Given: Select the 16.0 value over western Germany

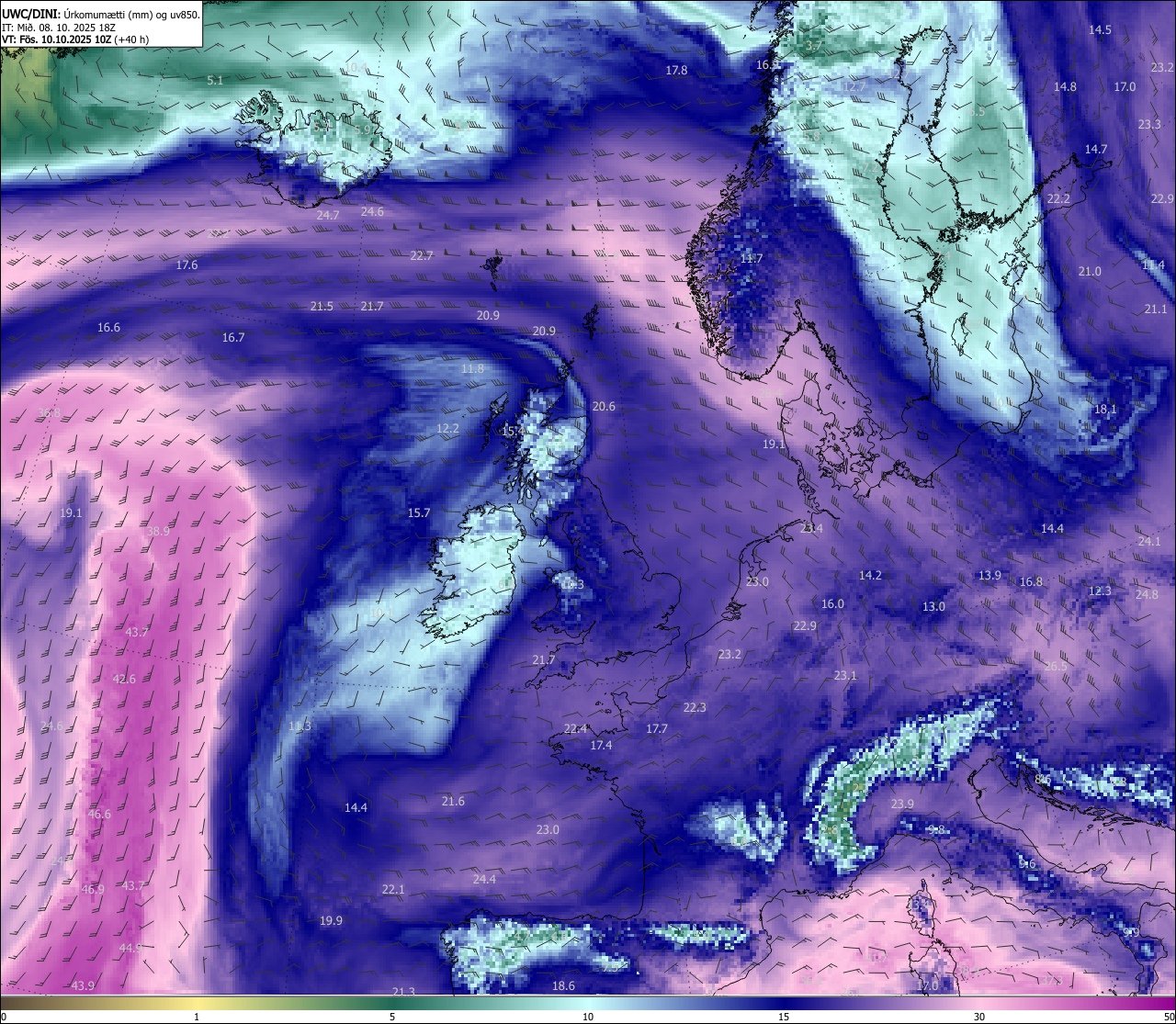Looking at the screenshot, I should coord(832,604).
